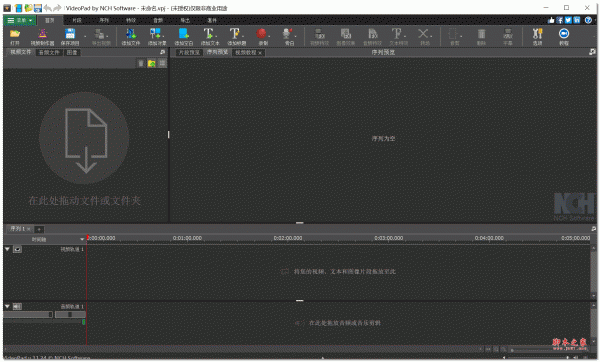Toggle the video track 1 visibility icon

(x=17, y=249)
